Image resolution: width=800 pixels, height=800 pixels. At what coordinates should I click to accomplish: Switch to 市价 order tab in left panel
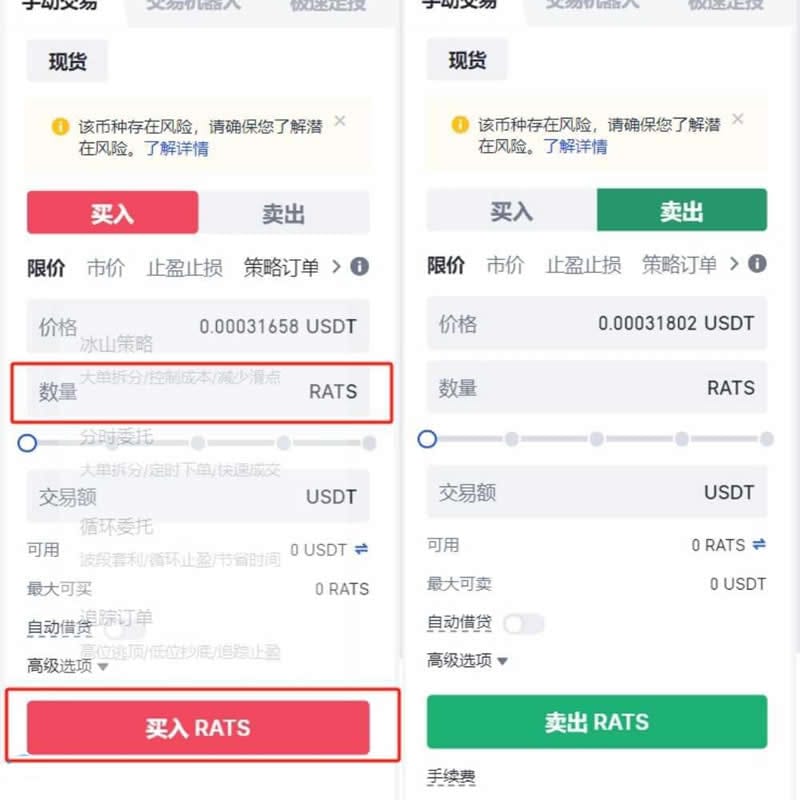pos(106,267)
